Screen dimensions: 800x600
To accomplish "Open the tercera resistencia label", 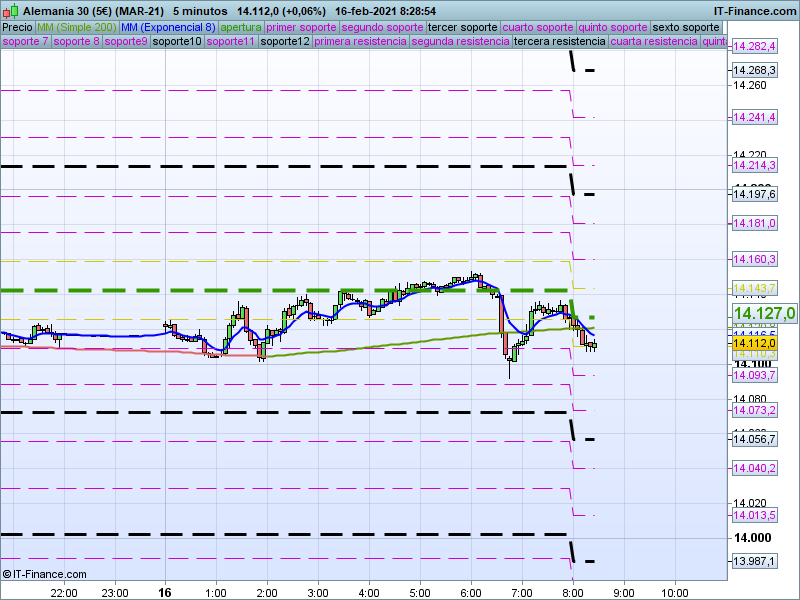I will click(559, 41).
